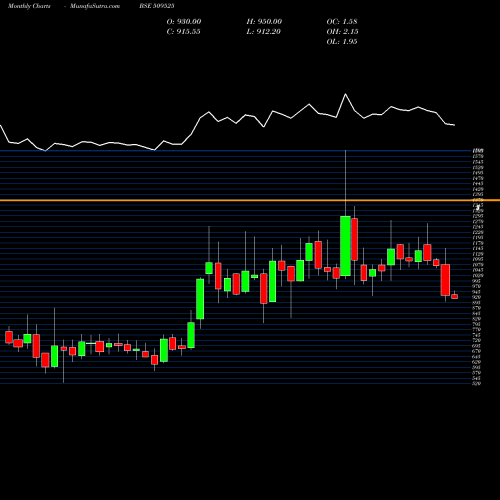Screen dimensions: 500x500
Task: Click the highest peak of the white line chart
Action: [x=345, y=94]
